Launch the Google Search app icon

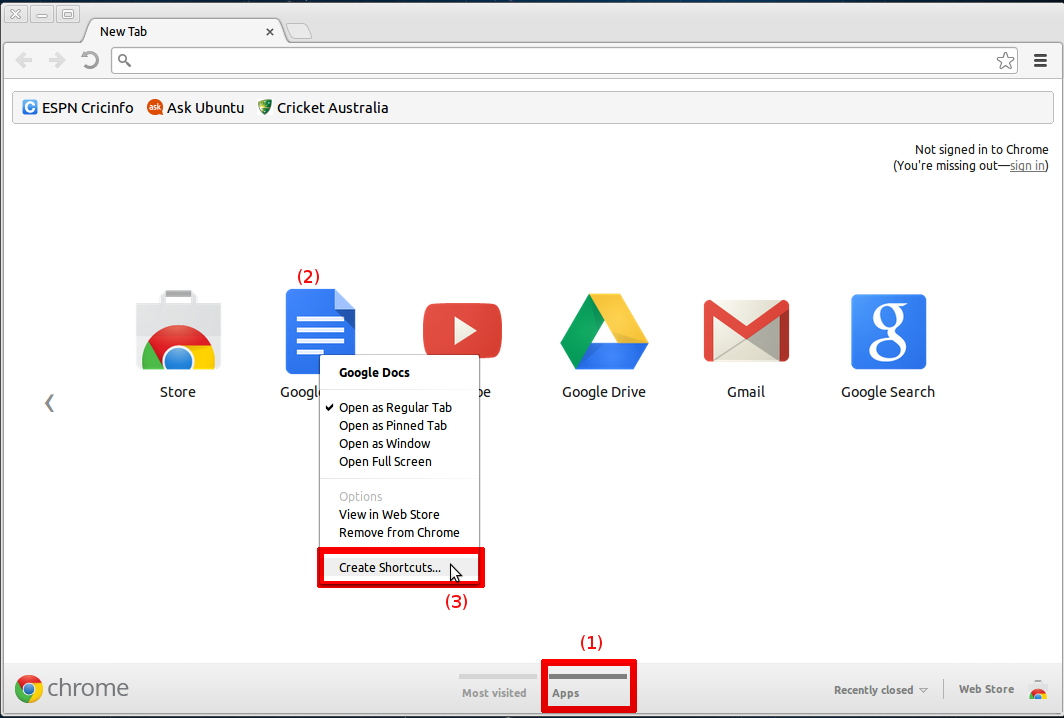pyautogui.click(x=888, y=331)
